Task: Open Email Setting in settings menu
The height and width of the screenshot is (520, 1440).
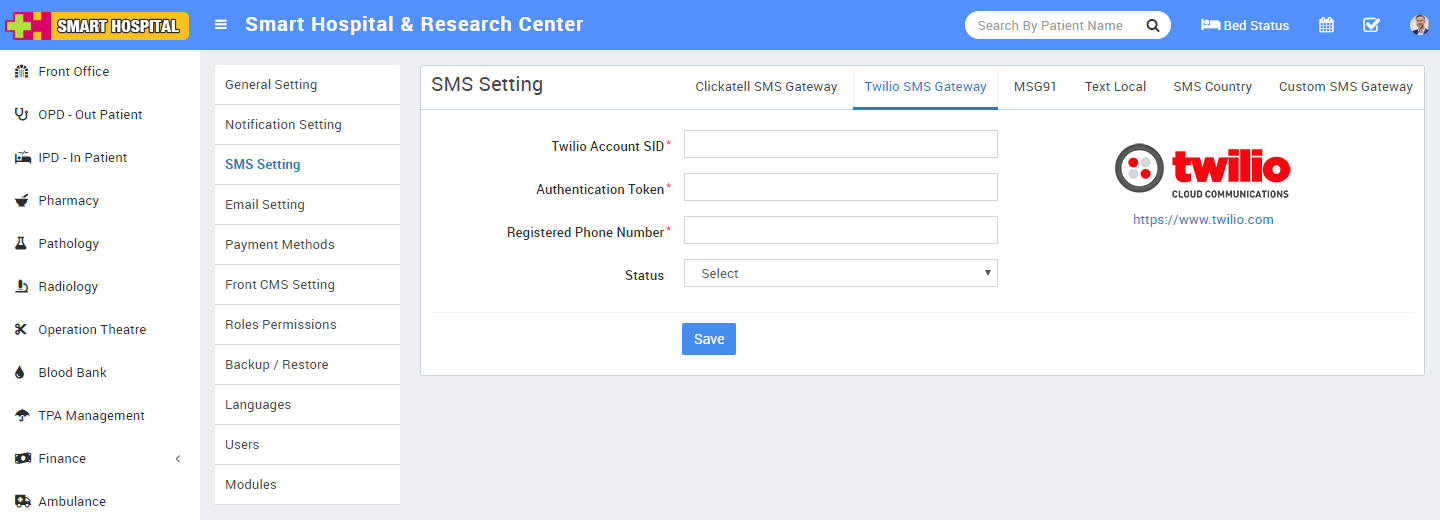Action: 265,205
